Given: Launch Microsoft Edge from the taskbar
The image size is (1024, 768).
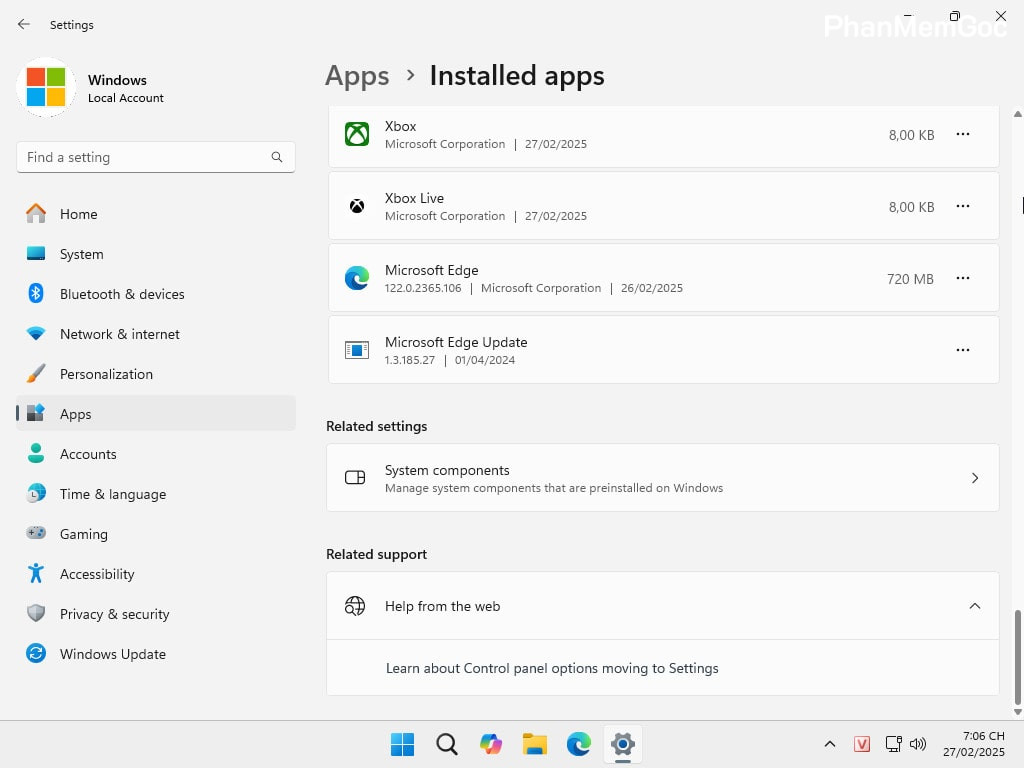Looking at the screenshot, I should point(578,744).
